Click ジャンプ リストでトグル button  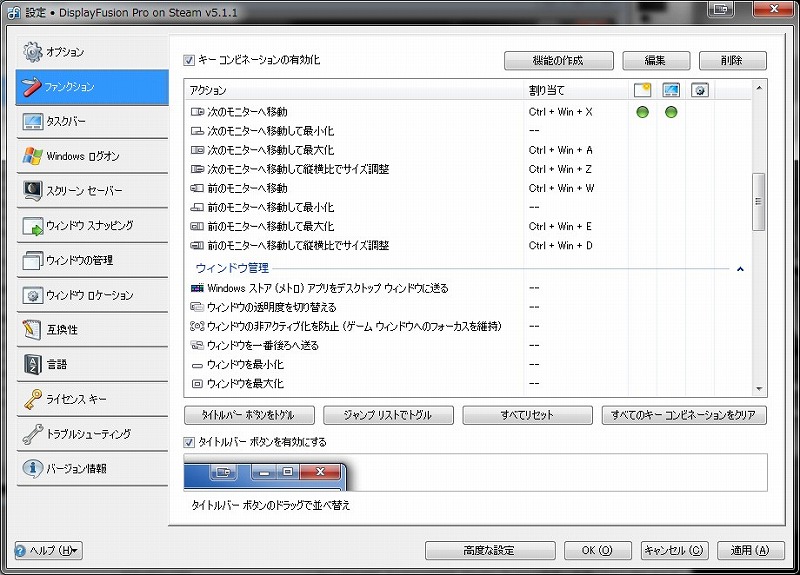[x=388, y=415]
